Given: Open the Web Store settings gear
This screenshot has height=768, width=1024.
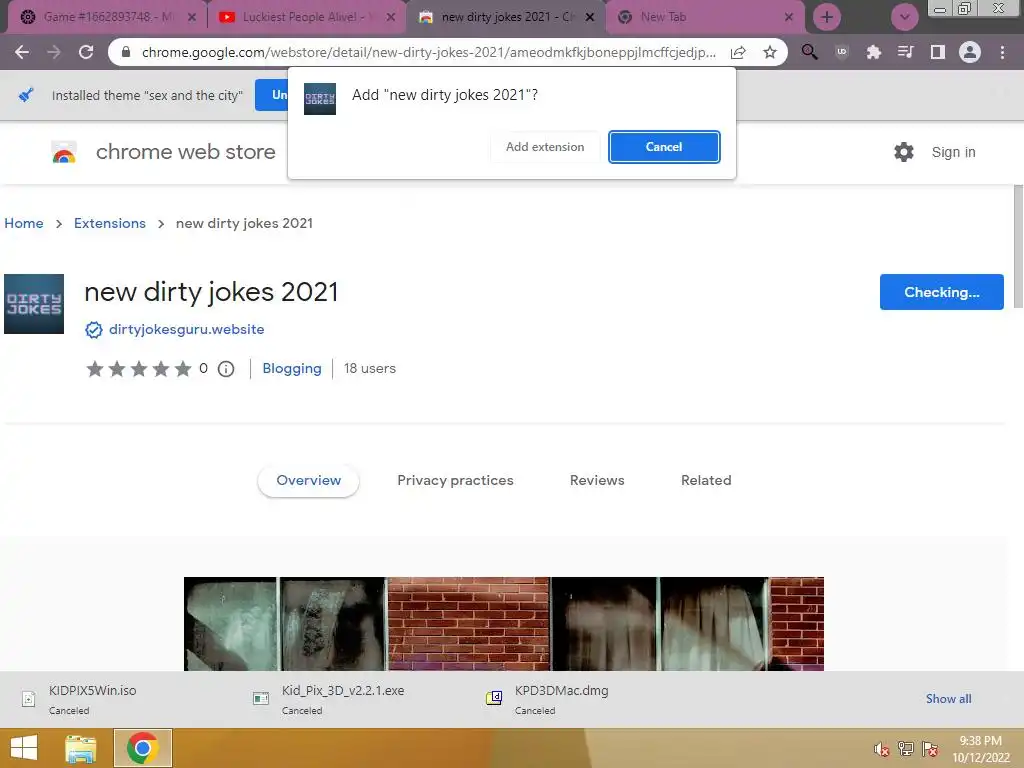Looking at the screenshot, I should [x=904, y=152].
